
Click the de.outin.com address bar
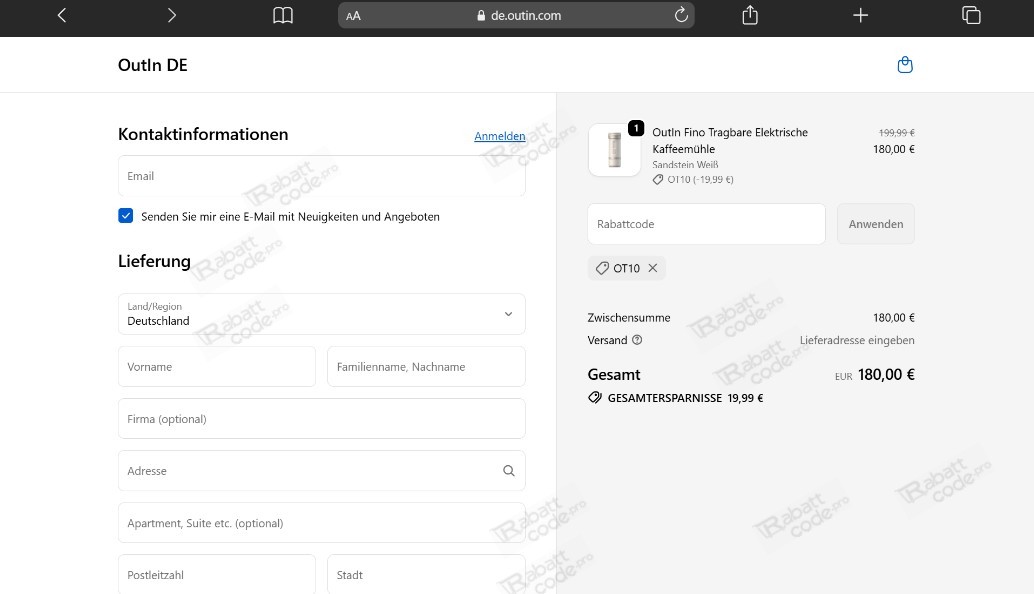point(516,15)
